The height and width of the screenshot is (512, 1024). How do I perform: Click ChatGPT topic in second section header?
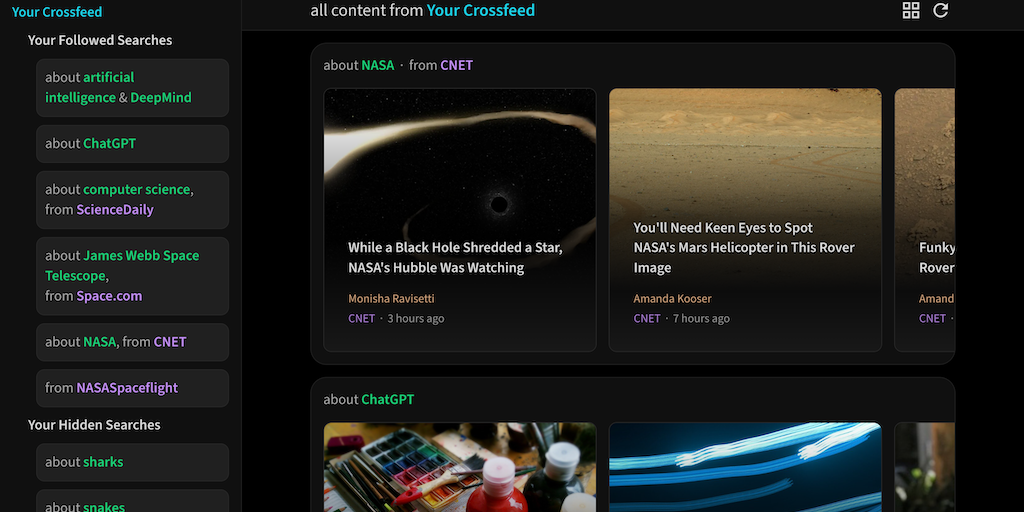(x=388, y=400)
